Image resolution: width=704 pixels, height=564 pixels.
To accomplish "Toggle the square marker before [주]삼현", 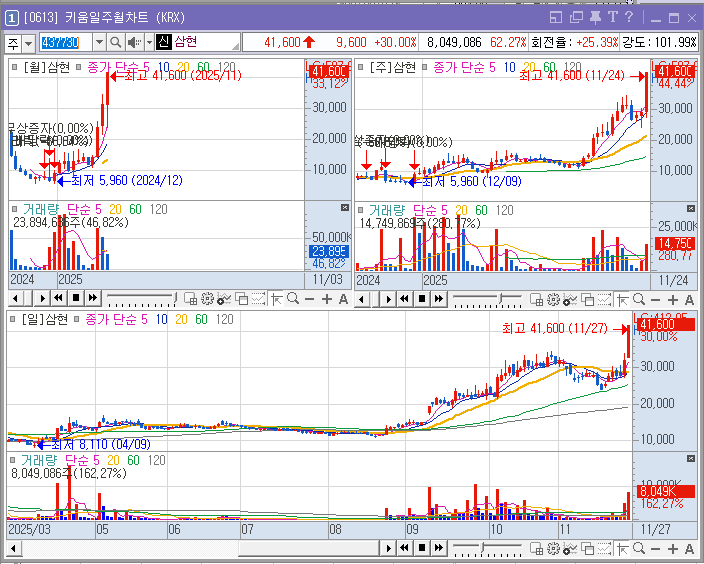I will (x=361, y=67).
